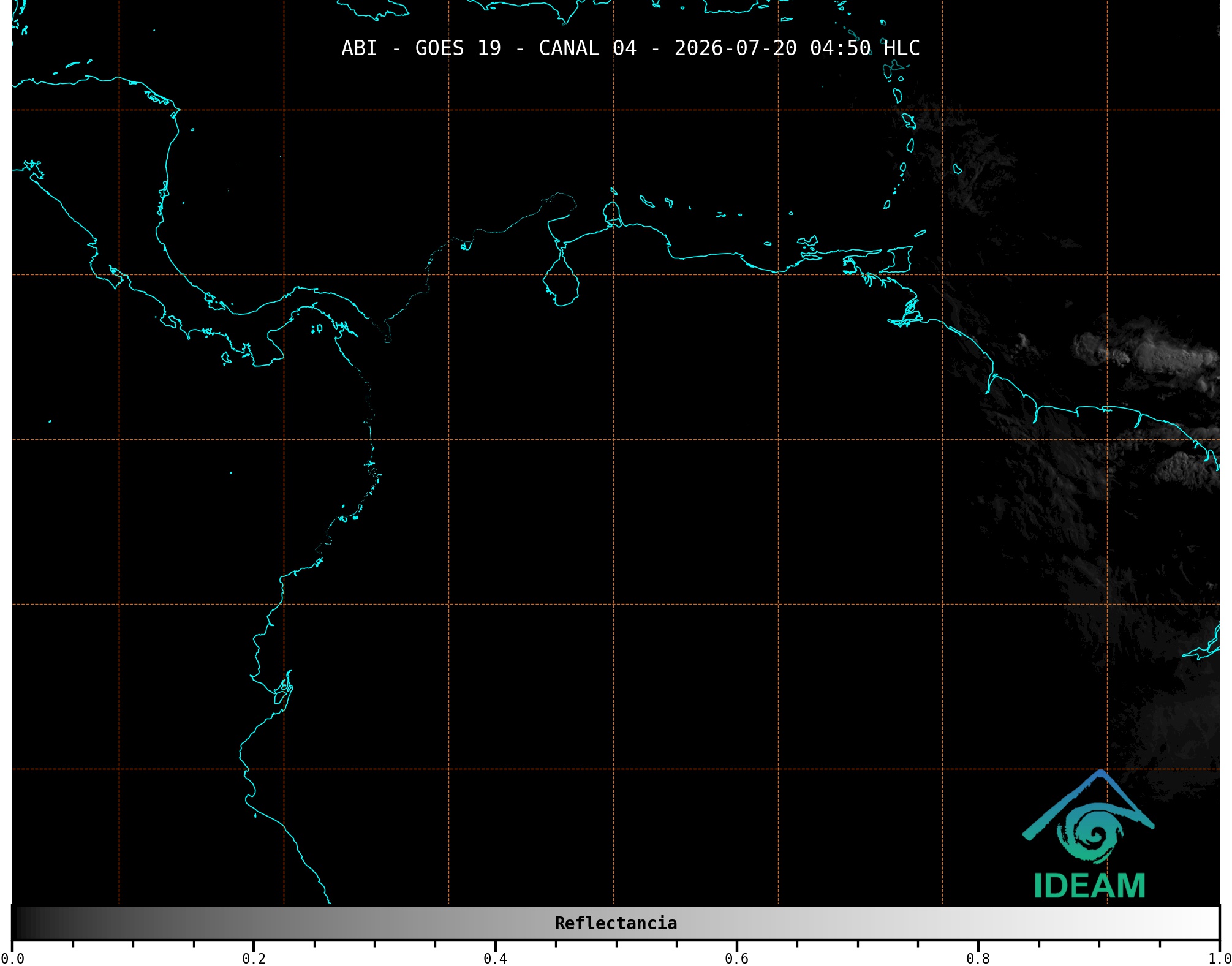Image resolution: width=1232 pixels, height=966 pixels.
Task: Click the green IDEAM wordmark text
Action: tap(1089, 886)
